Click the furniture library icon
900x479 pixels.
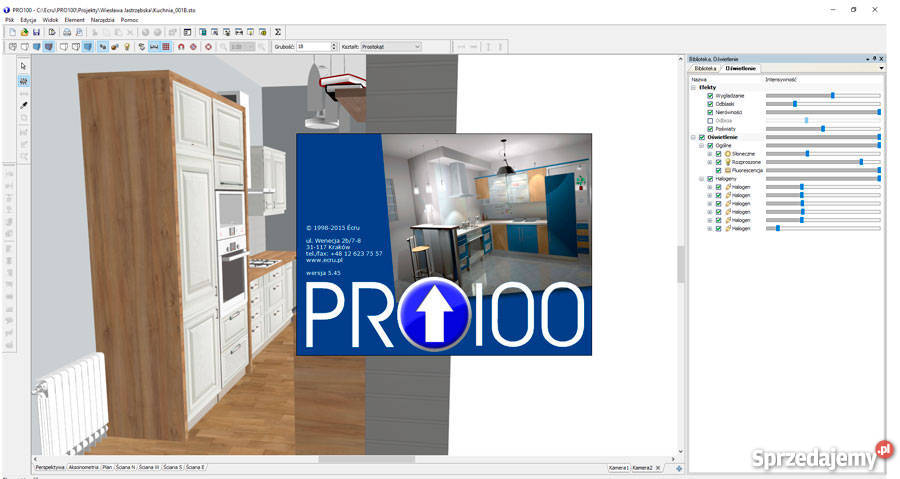[x=203, y=32]
